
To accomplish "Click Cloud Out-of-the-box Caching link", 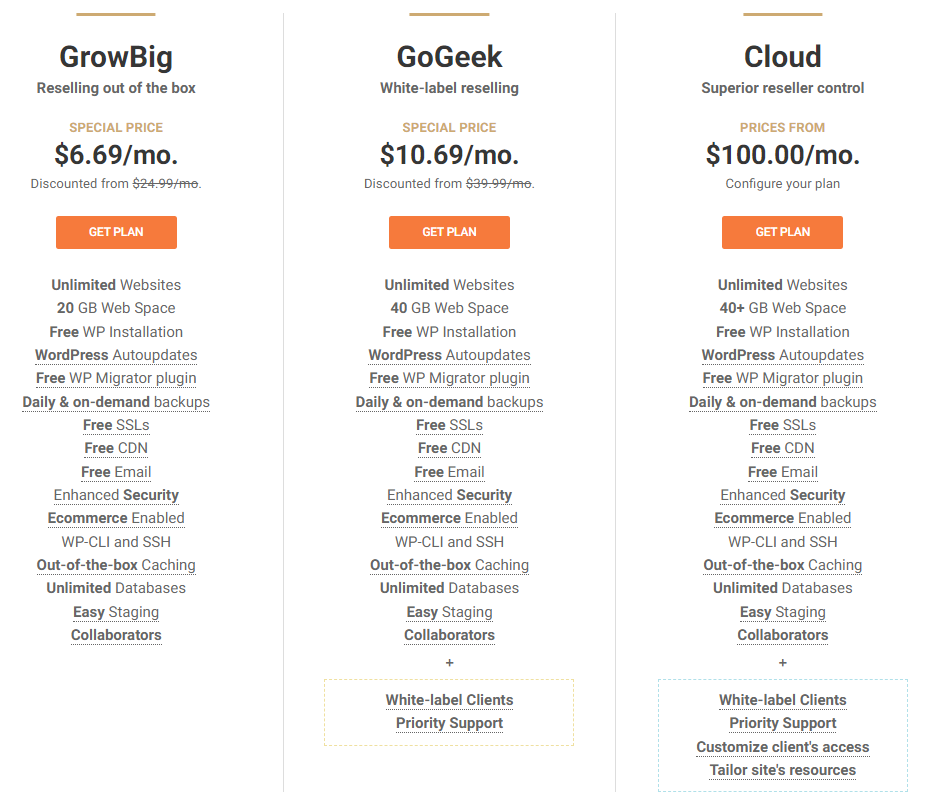I will tap(782, 565).
